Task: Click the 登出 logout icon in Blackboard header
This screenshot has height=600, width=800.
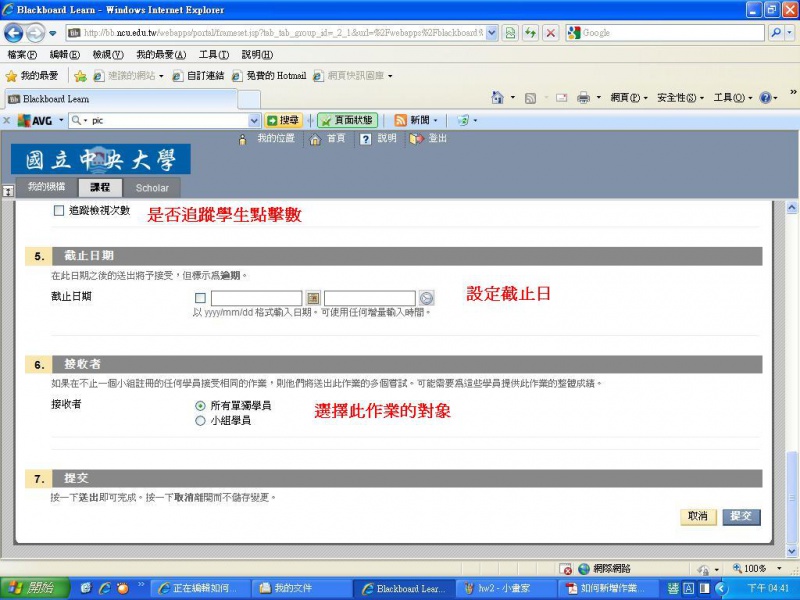Action: (416, 139)
